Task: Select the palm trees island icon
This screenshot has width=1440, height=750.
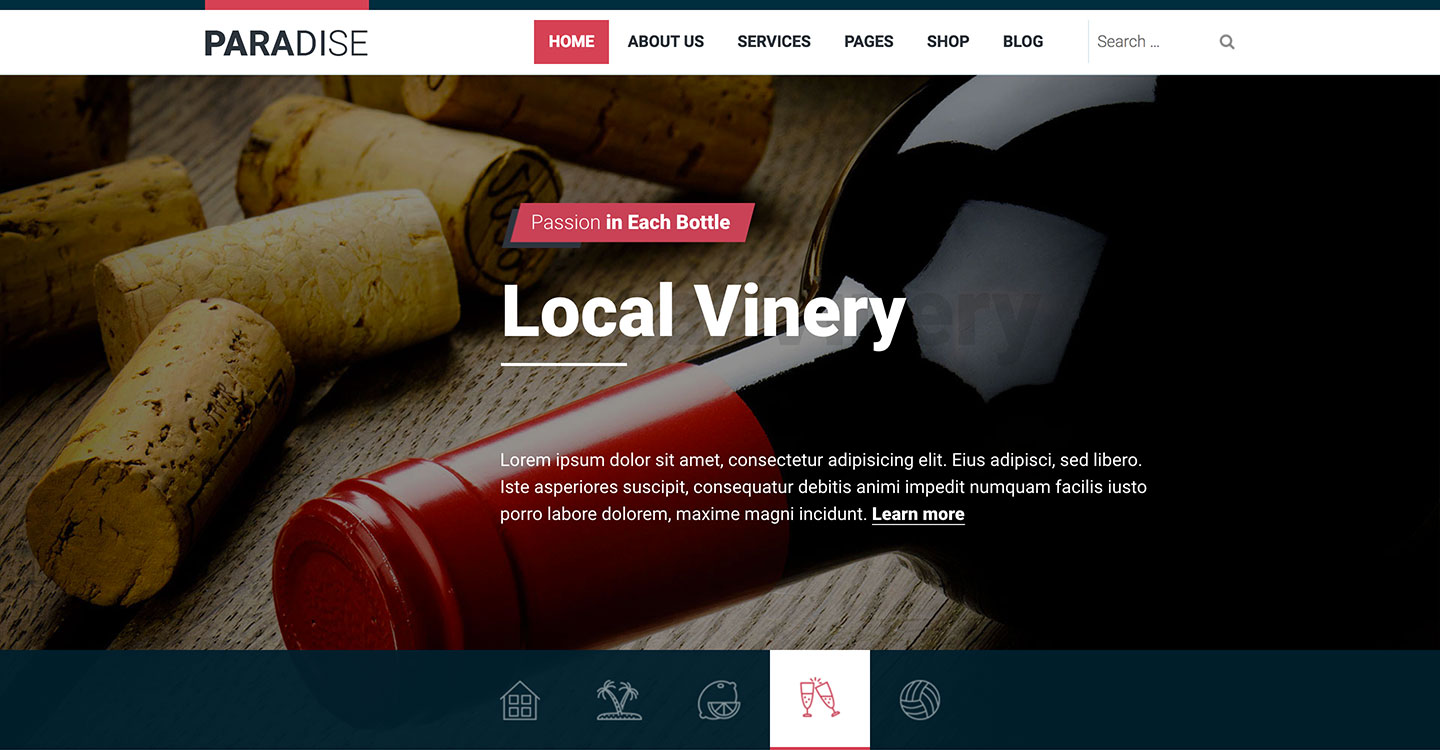Action: coord(620,700)
